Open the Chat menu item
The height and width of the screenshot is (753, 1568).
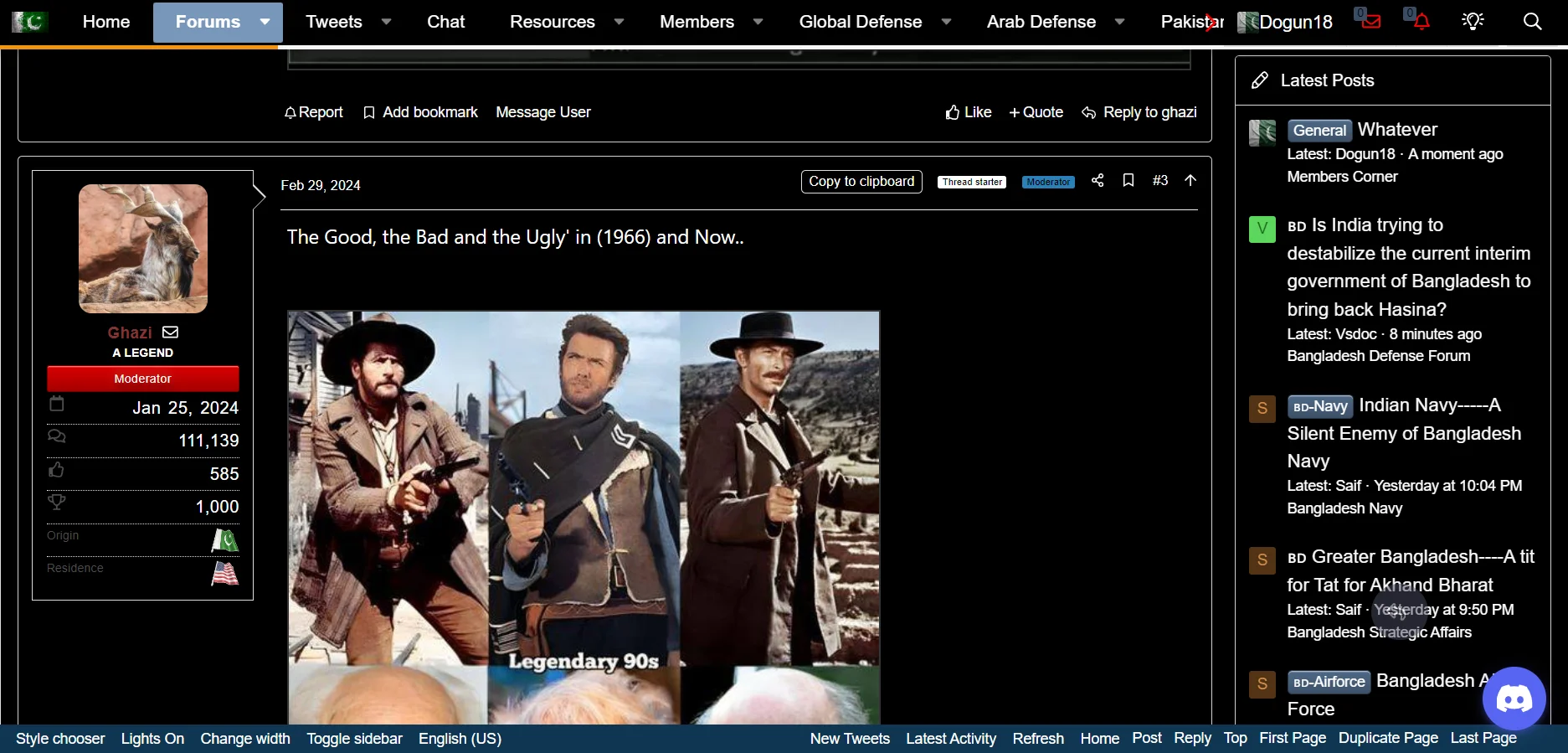pos(445,22)
